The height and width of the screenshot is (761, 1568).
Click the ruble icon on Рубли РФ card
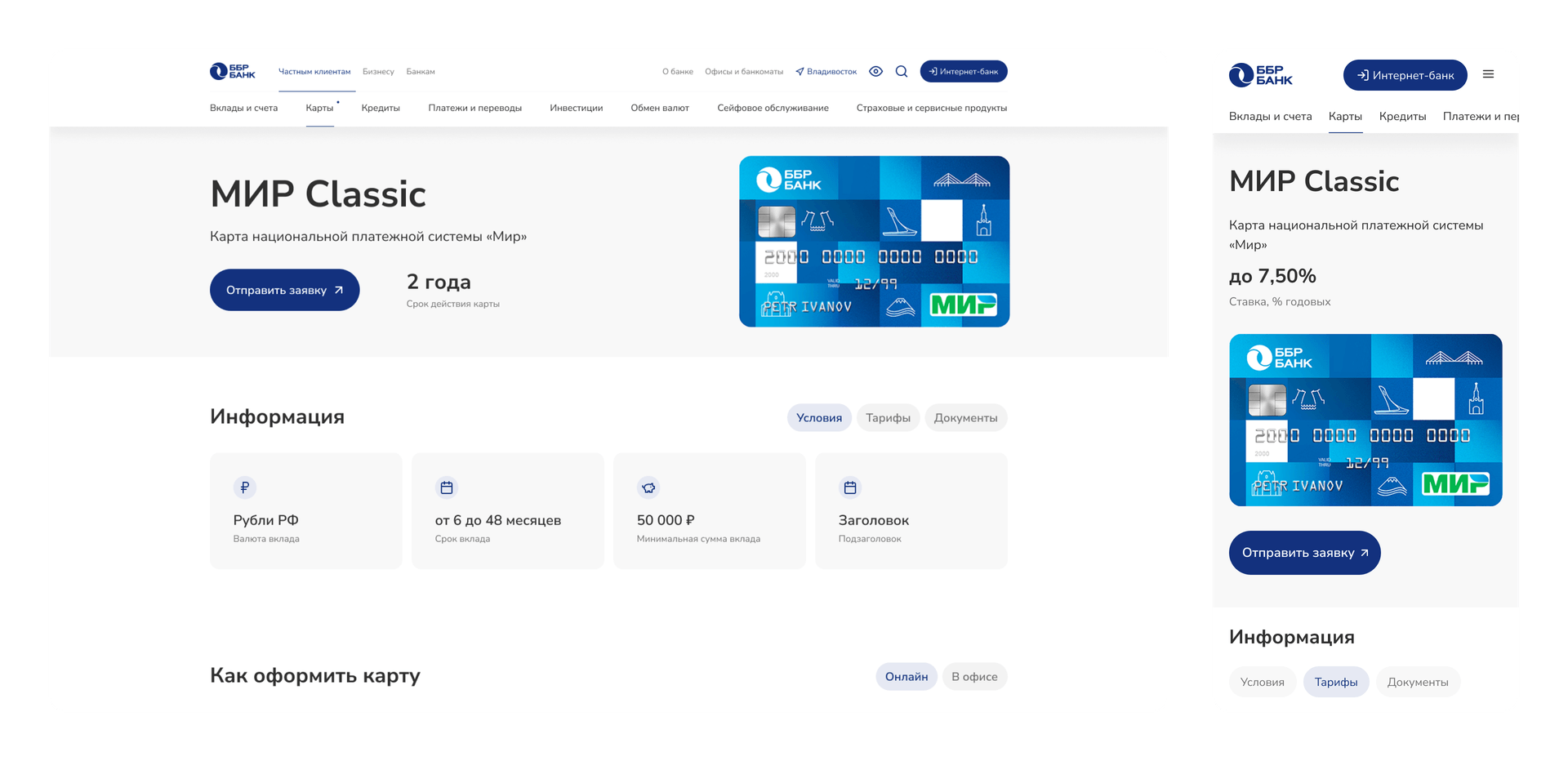[x=246, y=487]
